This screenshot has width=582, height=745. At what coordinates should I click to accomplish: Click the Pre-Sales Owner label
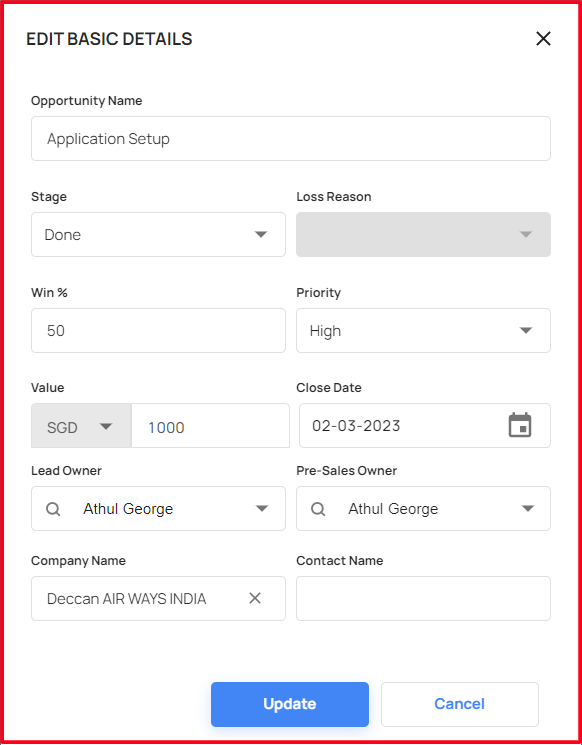click(346, 471)
